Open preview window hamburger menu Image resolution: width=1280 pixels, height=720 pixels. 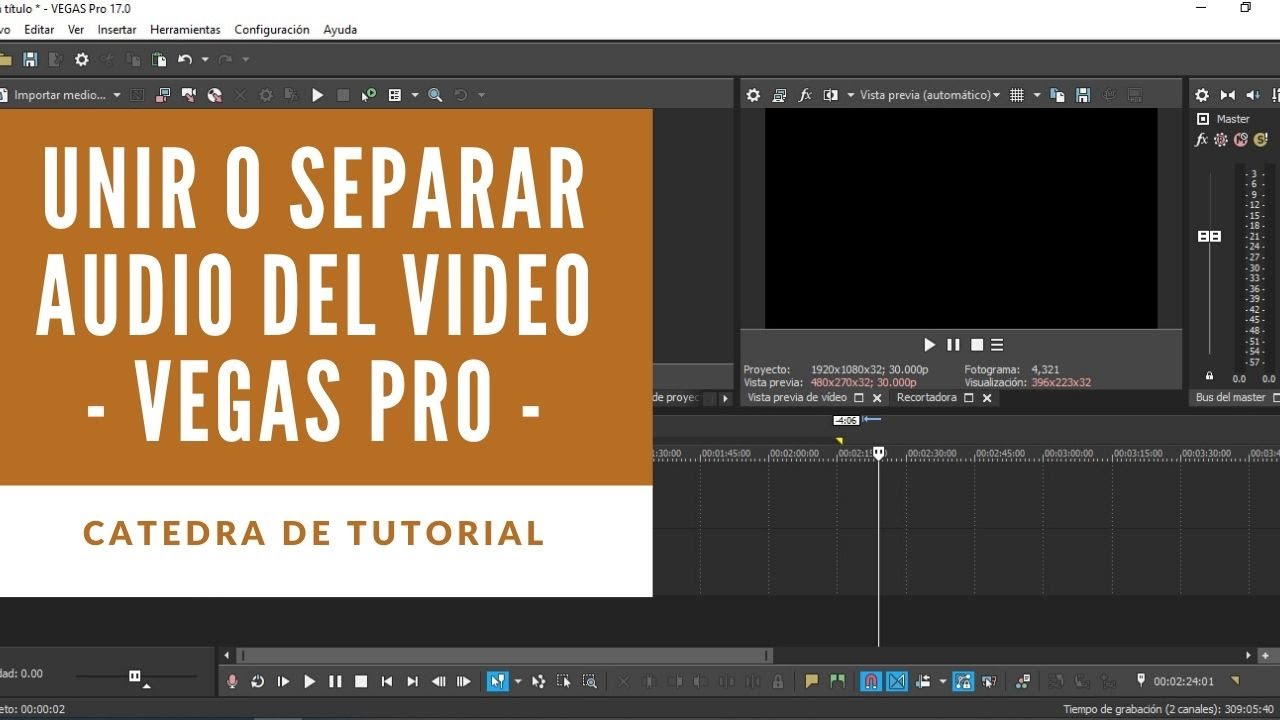click(x=997, y=344)
